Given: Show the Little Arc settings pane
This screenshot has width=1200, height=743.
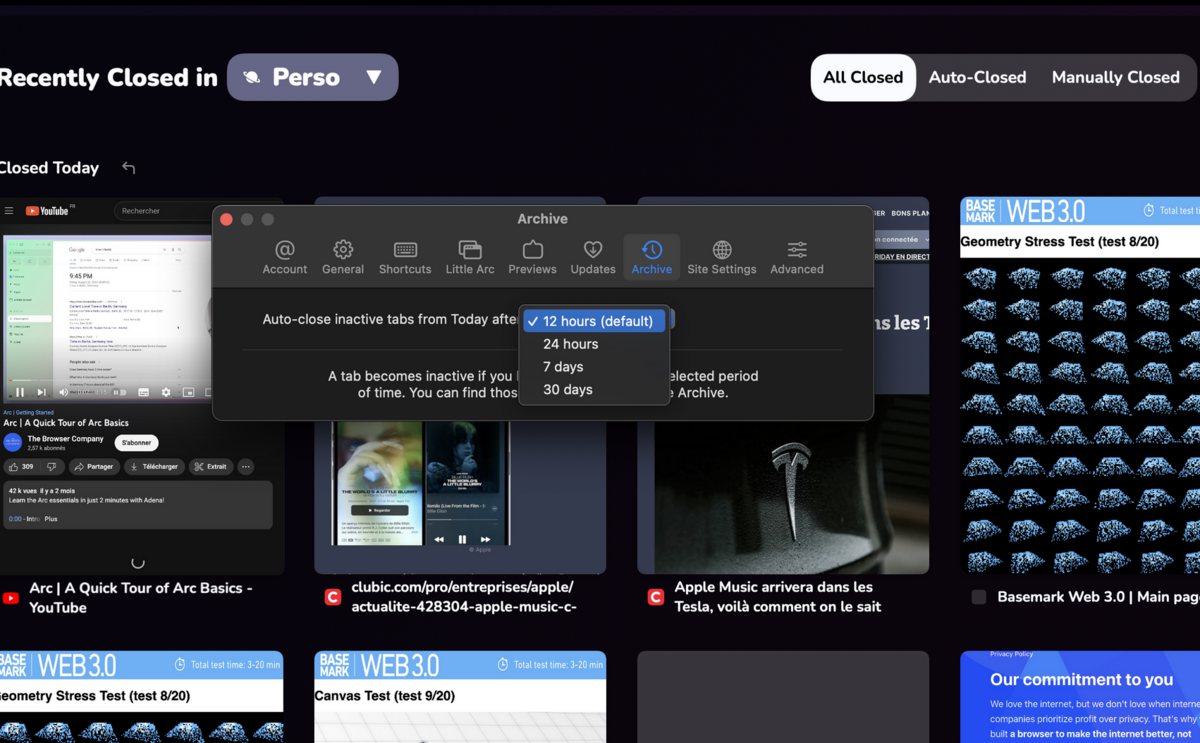Looking at the screenshot, I should pyautogui.click(x=470, y=257).
